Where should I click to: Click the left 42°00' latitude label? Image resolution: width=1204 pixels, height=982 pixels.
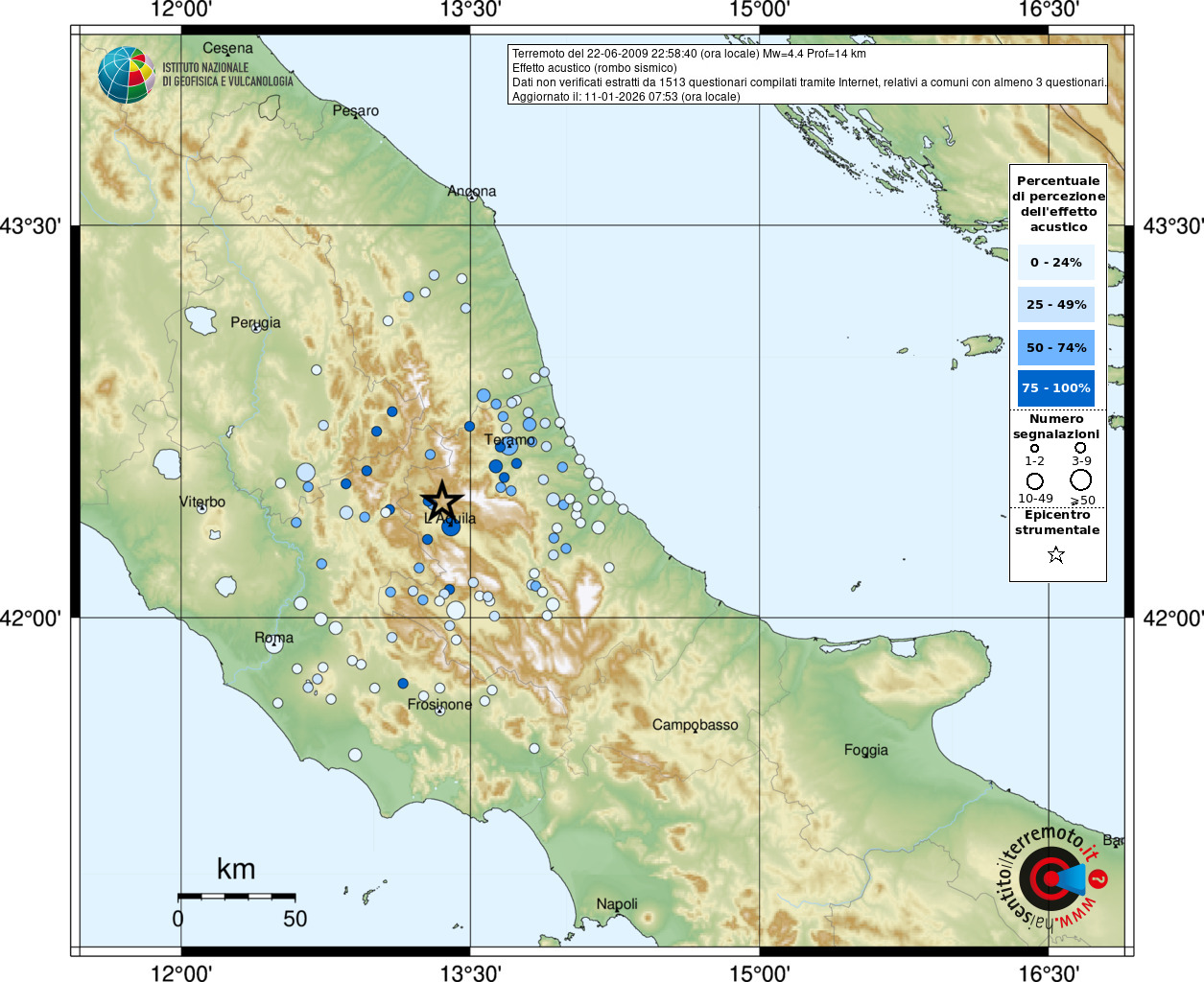tap(31, 619)
